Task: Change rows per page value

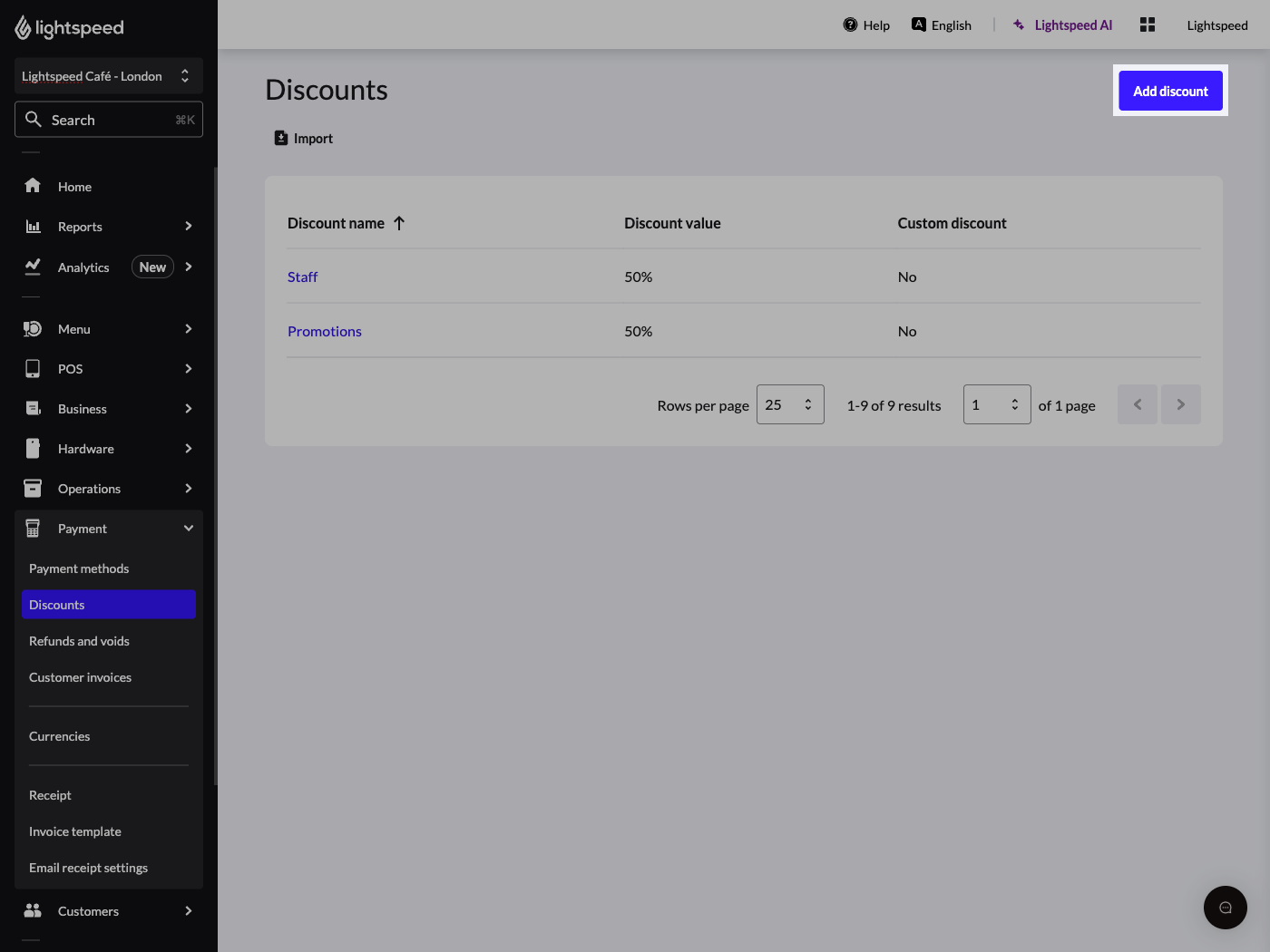Action: tap(790, 404)
